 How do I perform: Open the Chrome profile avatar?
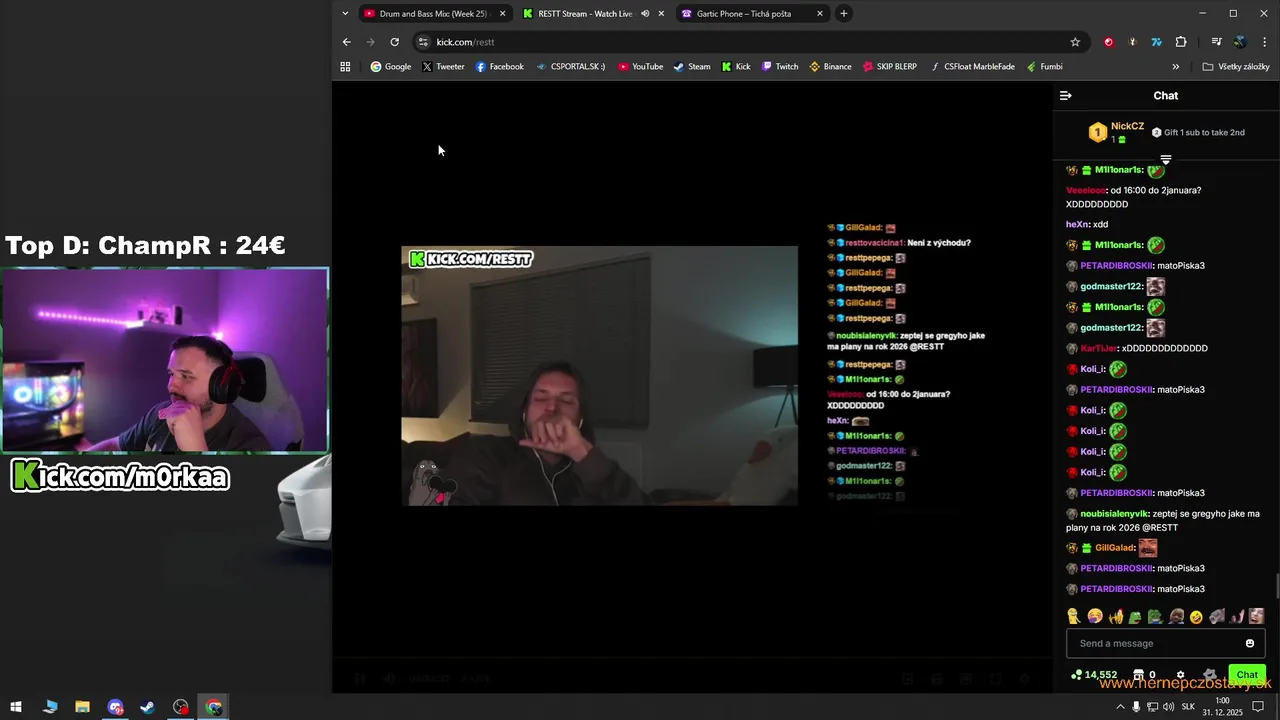point(1240,42)
